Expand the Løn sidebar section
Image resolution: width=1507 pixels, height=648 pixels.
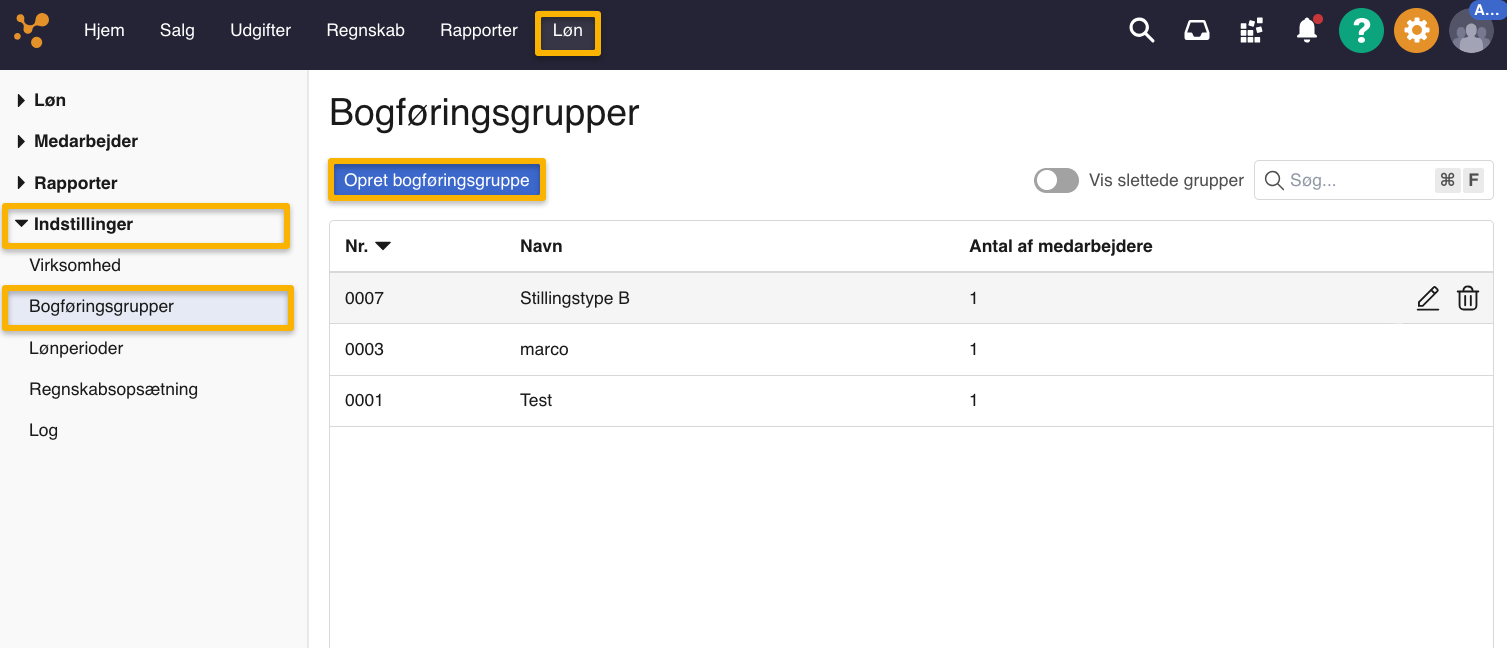point(49,100)
